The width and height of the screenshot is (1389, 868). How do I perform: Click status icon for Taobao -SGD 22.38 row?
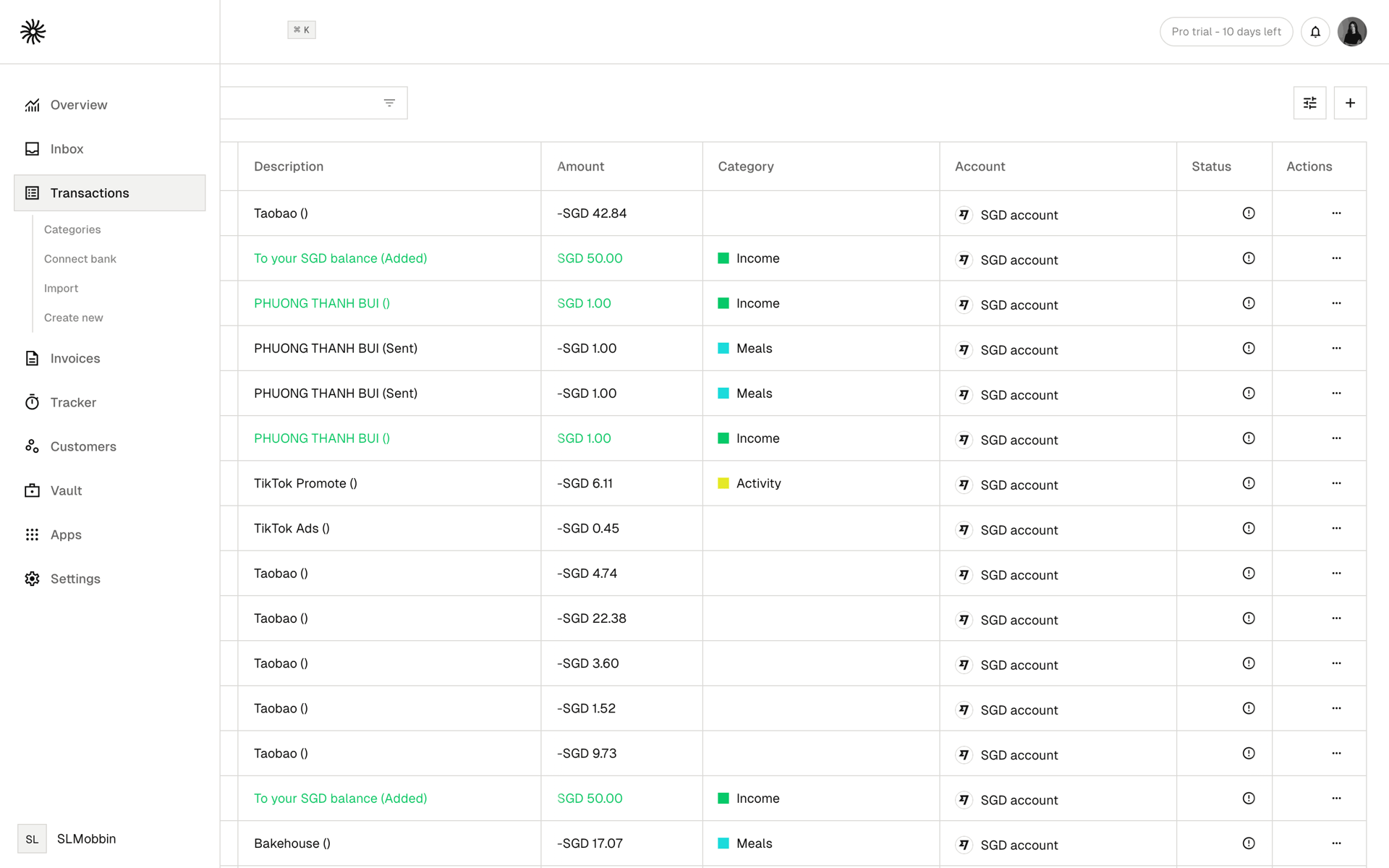tap(1249, 618)
